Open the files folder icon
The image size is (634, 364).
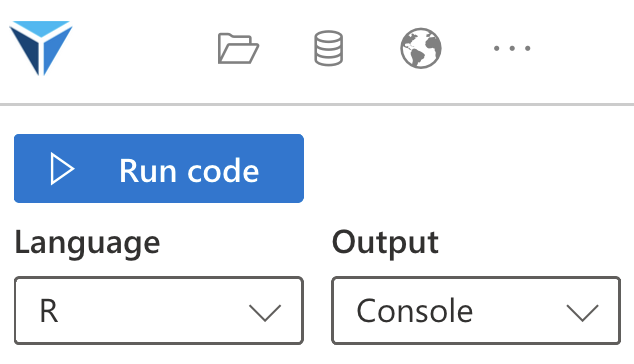coord(238,48)
